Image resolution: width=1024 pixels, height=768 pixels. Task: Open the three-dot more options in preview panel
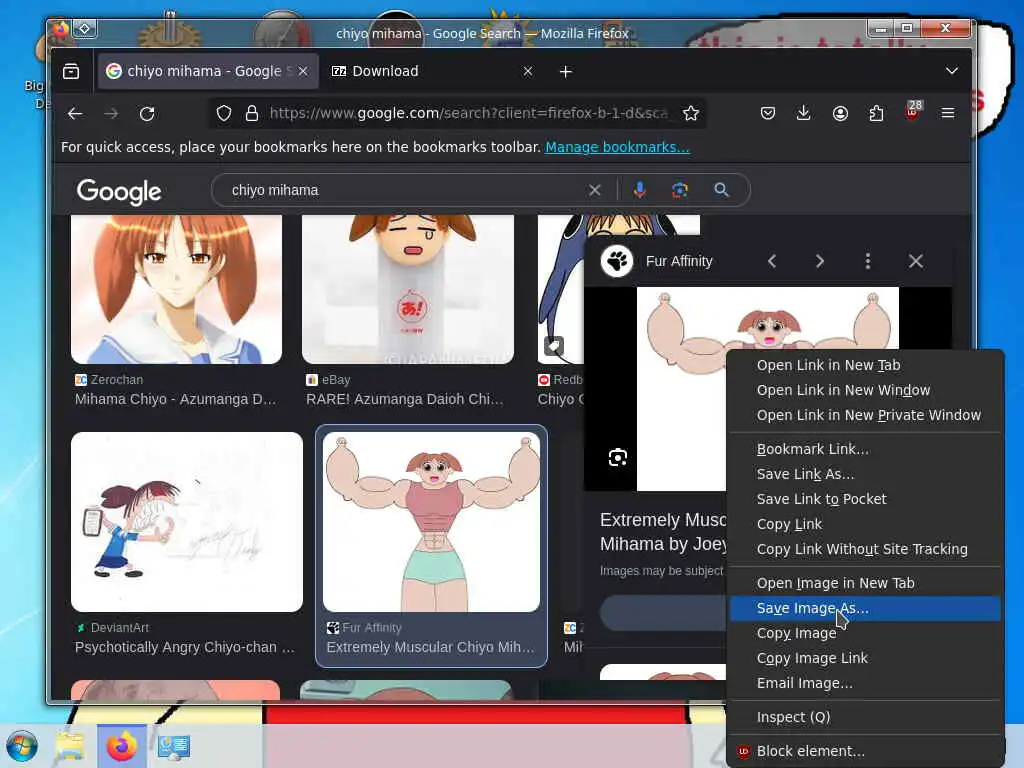coord(867,261)
